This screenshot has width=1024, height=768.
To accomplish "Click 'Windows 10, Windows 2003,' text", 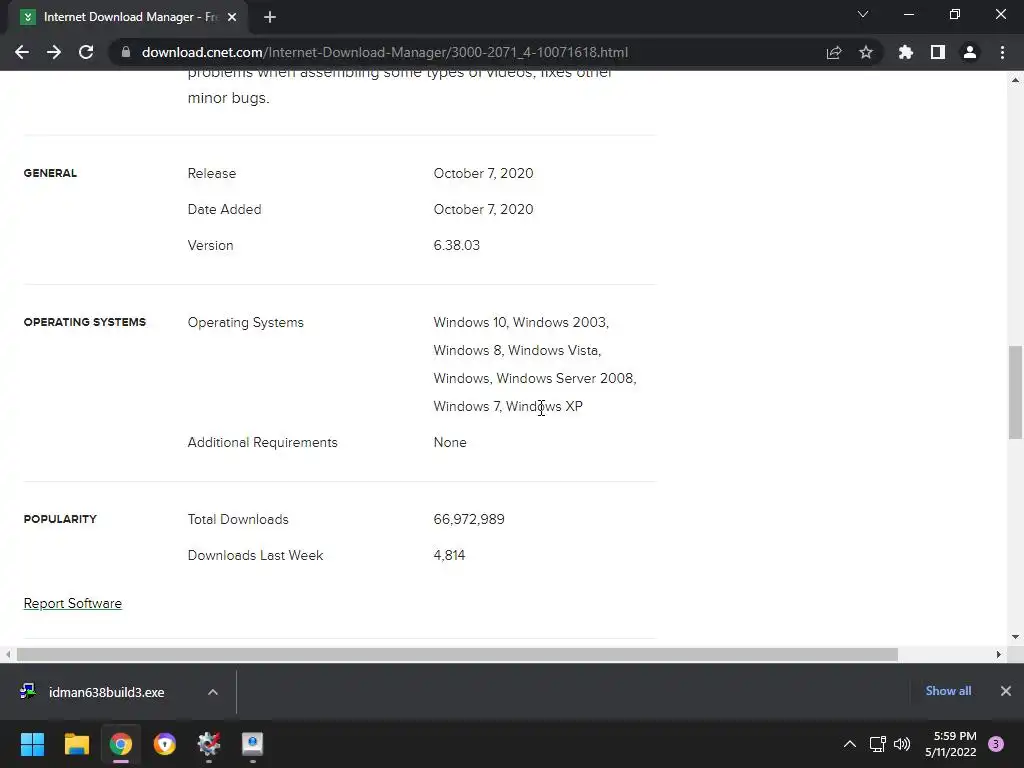I will [521, 323].
